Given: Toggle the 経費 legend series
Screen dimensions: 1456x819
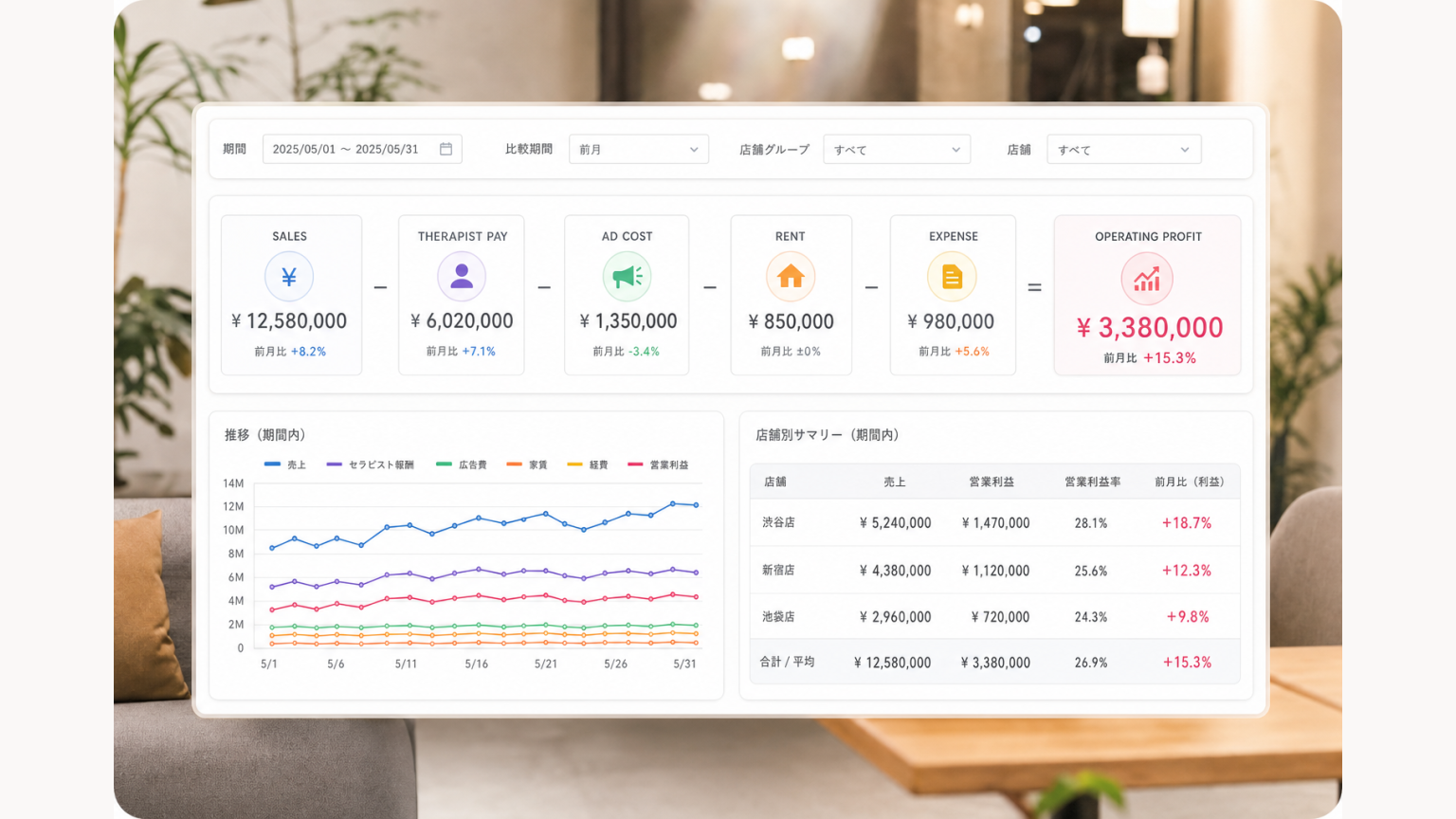Looking at the screenshot, I should (x=588, y=464).
